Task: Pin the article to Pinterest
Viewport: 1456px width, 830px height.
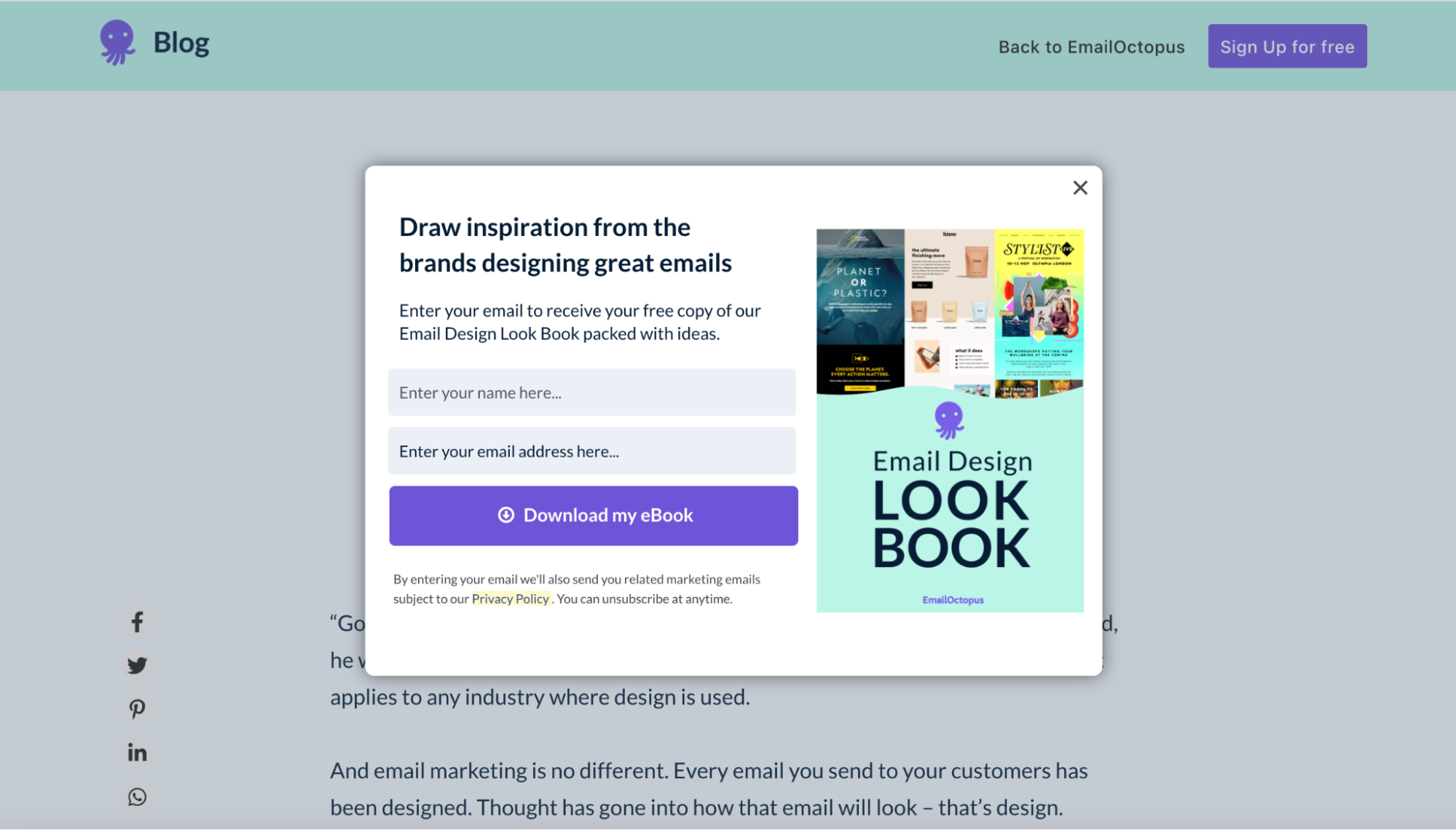Action: click(x=137, y=708)
